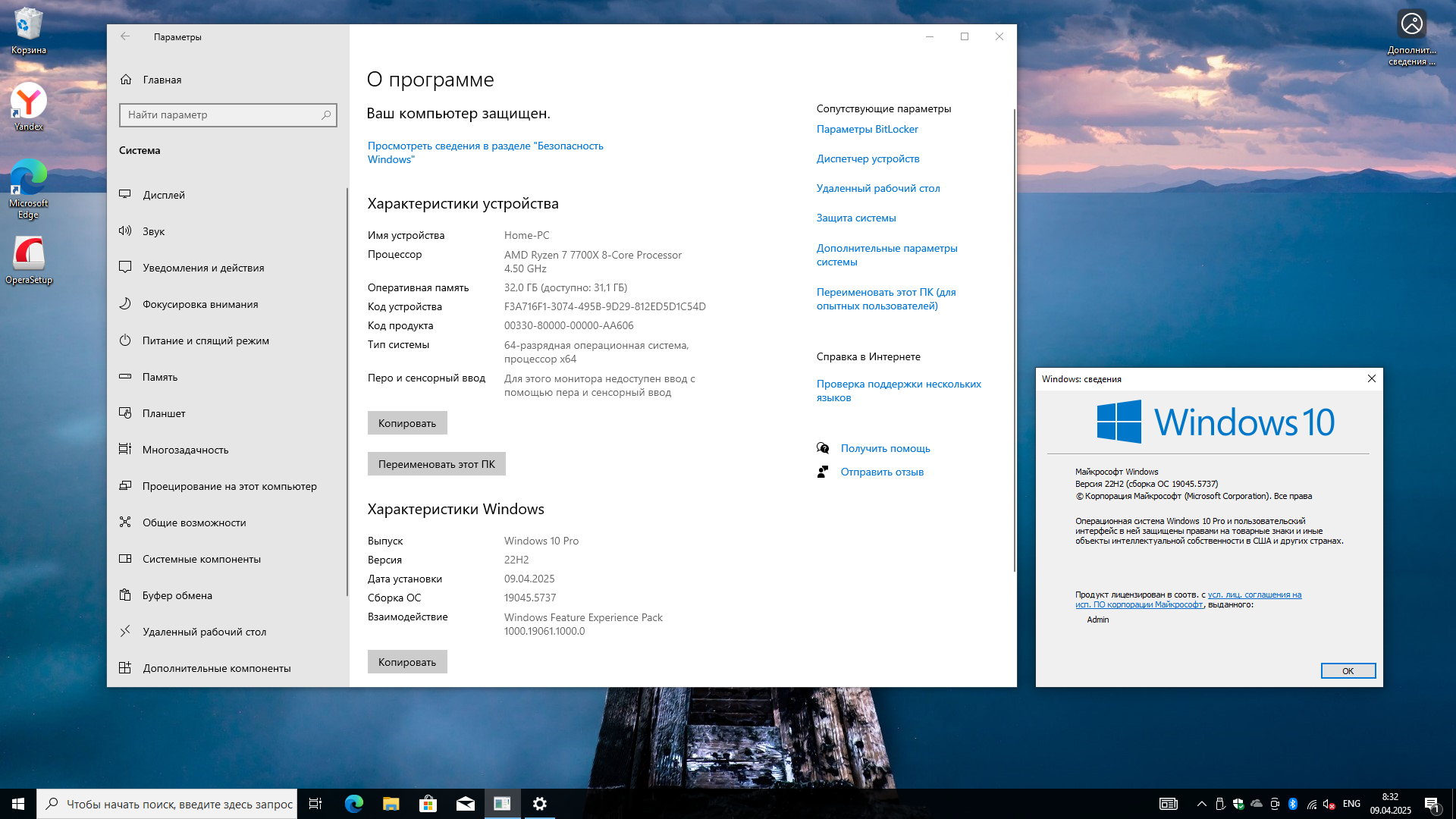Open the Device Manager link
Screen dimensions: 1456x819
click(x=868, y=158)
